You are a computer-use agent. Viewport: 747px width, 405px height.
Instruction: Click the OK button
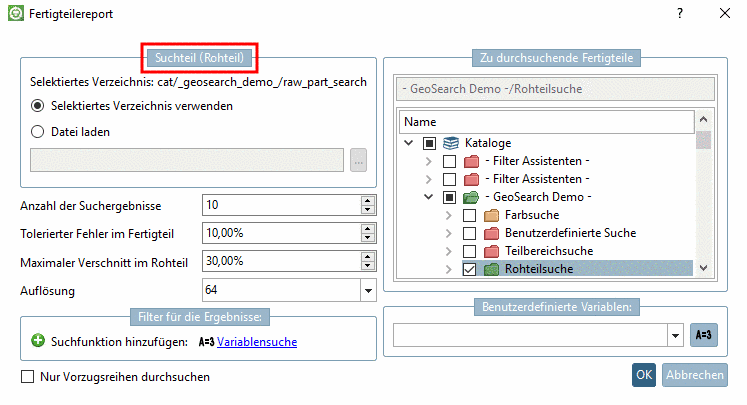tap(644, 375)
